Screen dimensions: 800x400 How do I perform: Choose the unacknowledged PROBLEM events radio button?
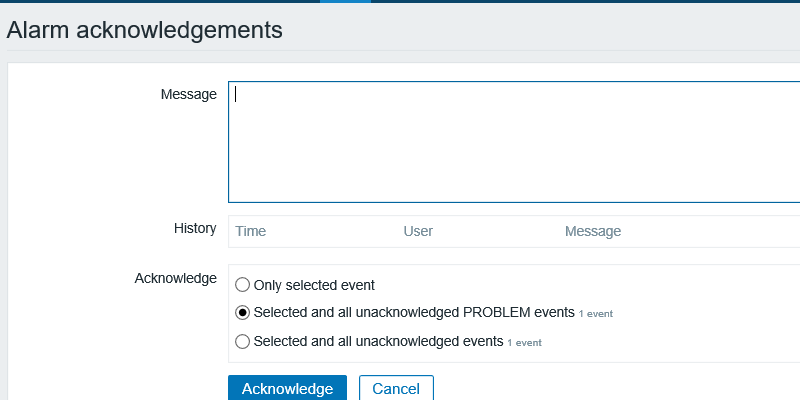coord(242,313)
